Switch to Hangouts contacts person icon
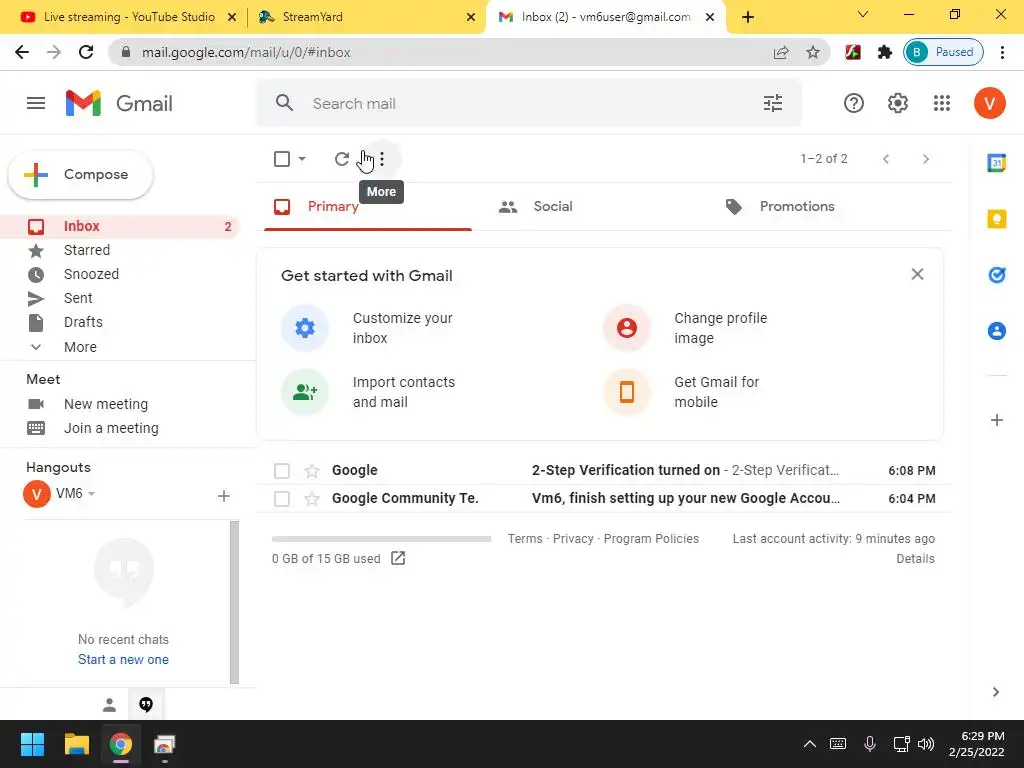Image resolution: width=1024 pixels, height=768 pixels. coord(109,705)
